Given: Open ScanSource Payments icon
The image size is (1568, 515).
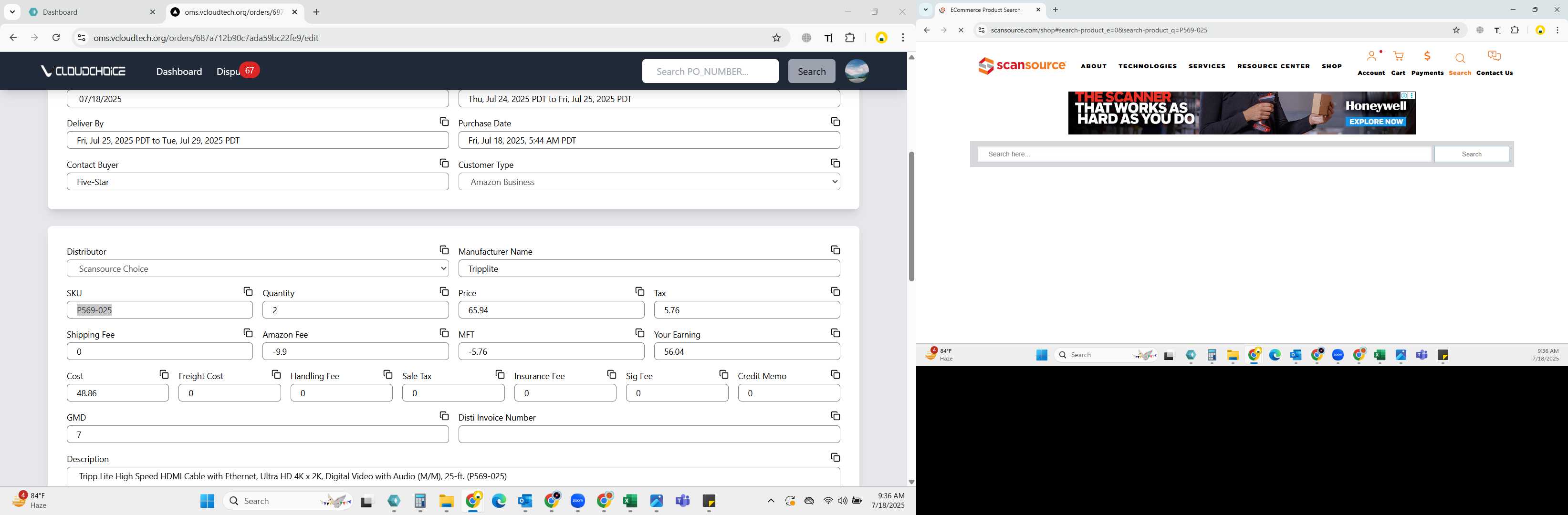Looking at the screenshot, I should [1427, 62].
